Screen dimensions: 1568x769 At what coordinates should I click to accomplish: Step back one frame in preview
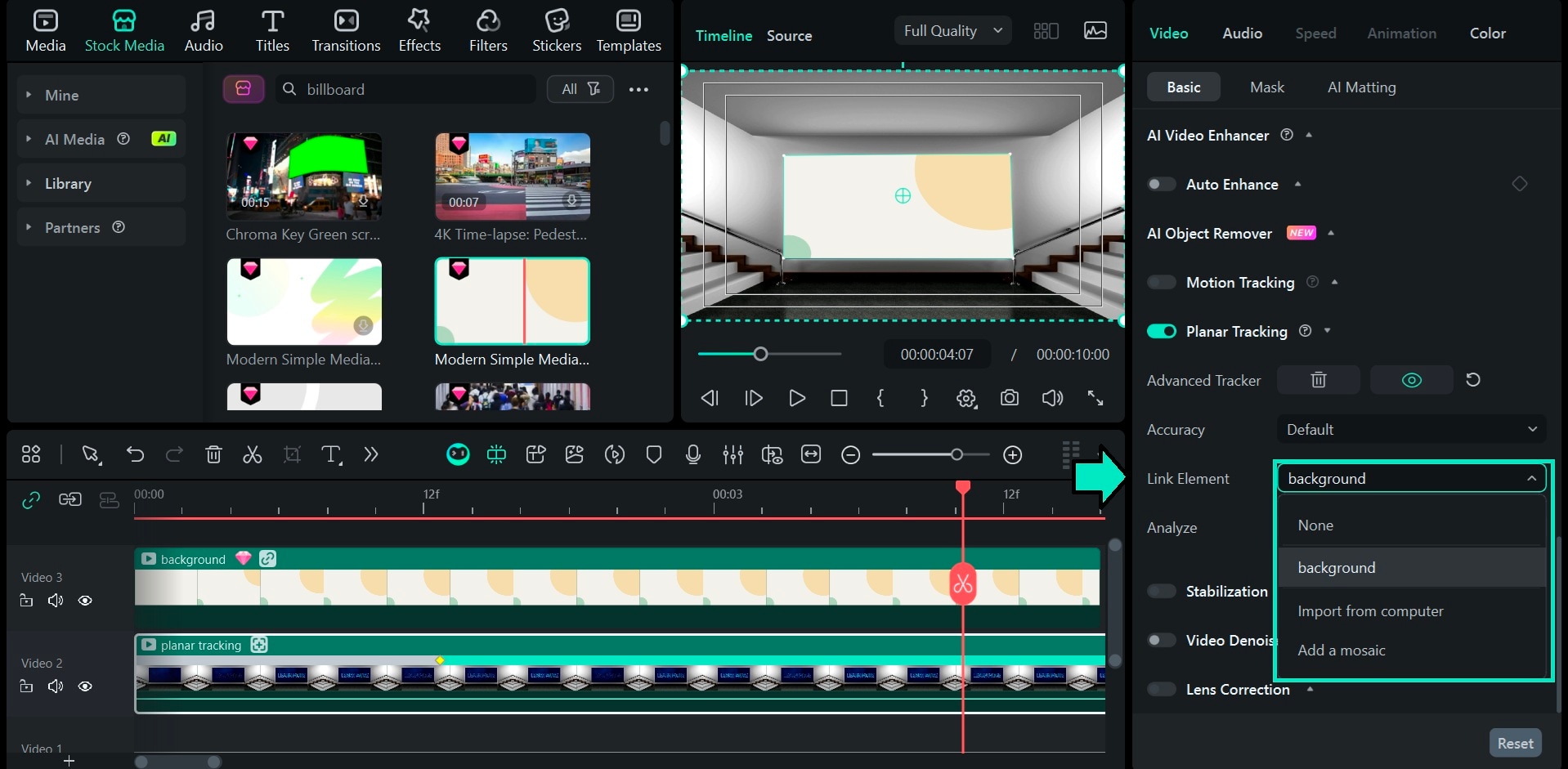click(710, 398)
